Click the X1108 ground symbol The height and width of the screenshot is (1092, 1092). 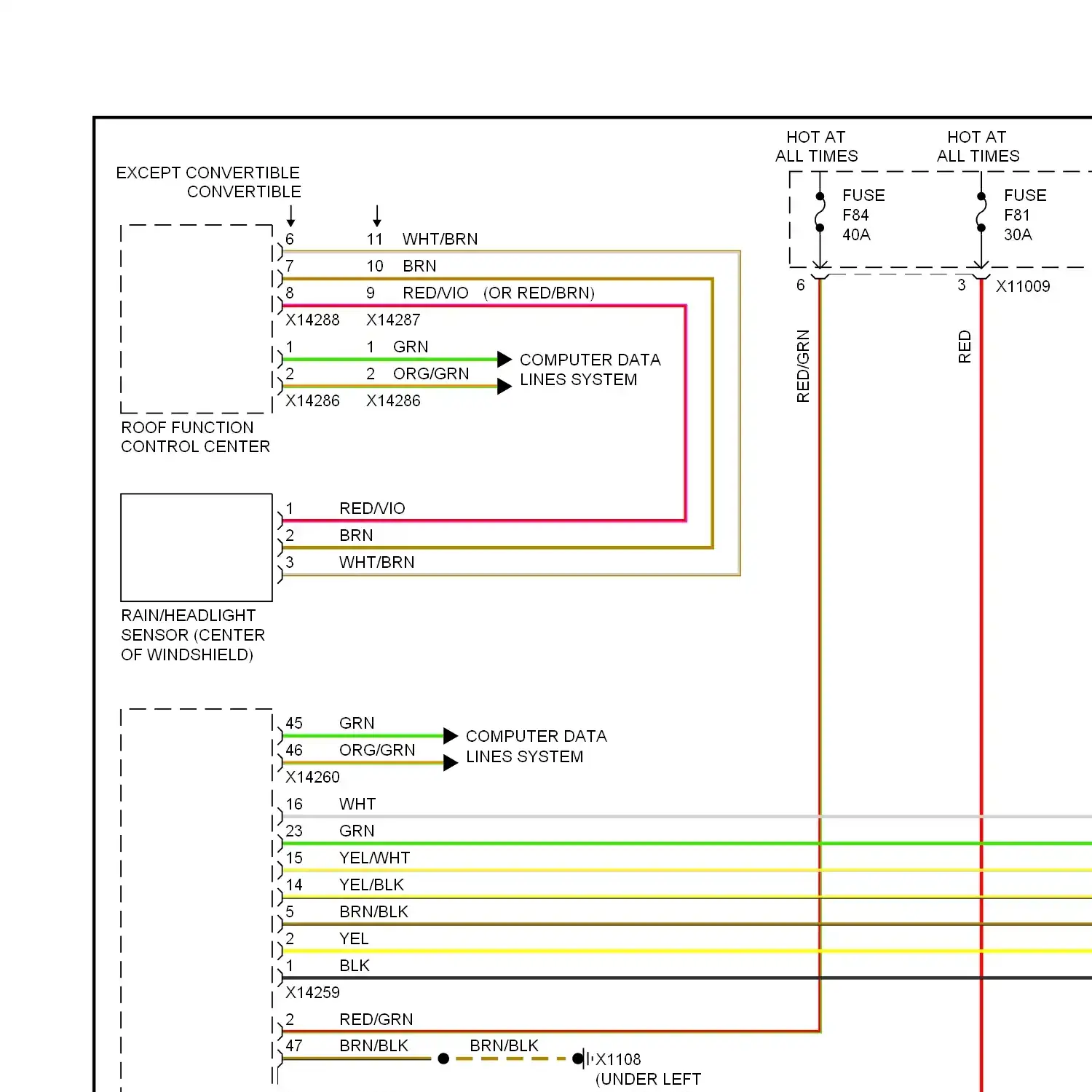[x=584, y=1059]
